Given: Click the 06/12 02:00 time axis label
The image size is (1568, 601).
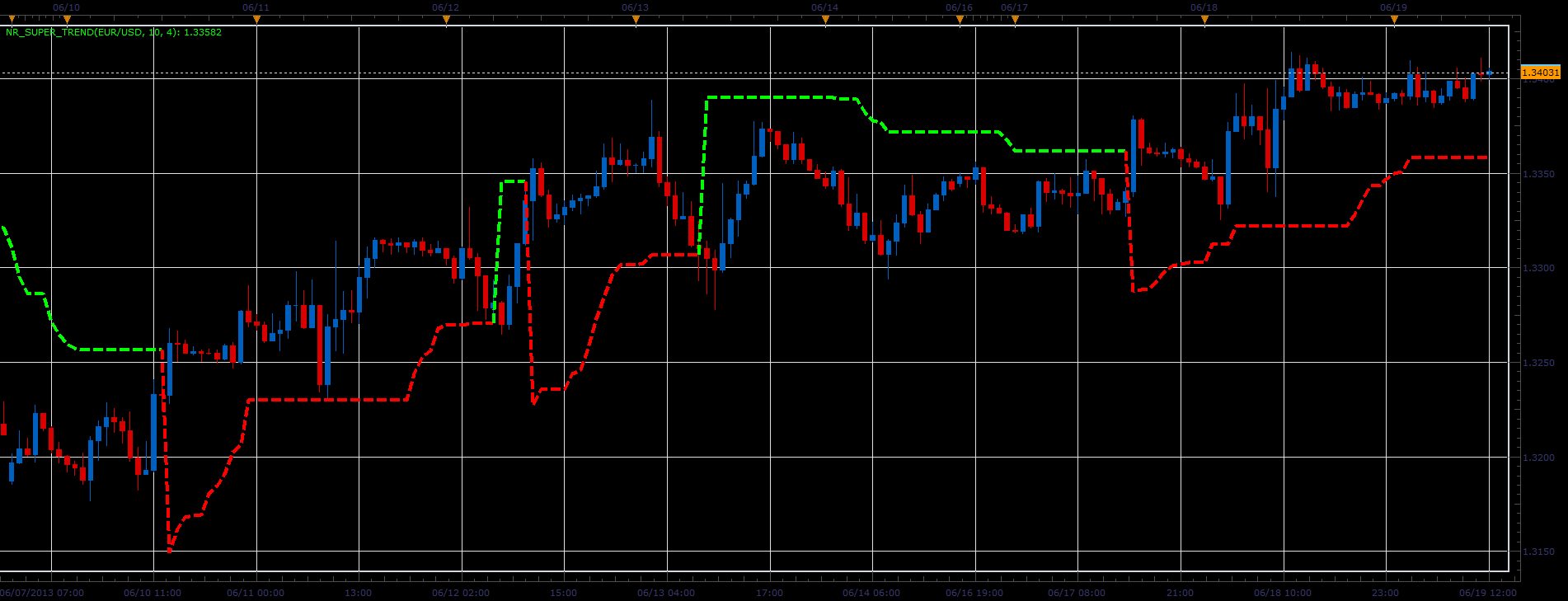Looking at the screenshot, I should pos(461,593).
